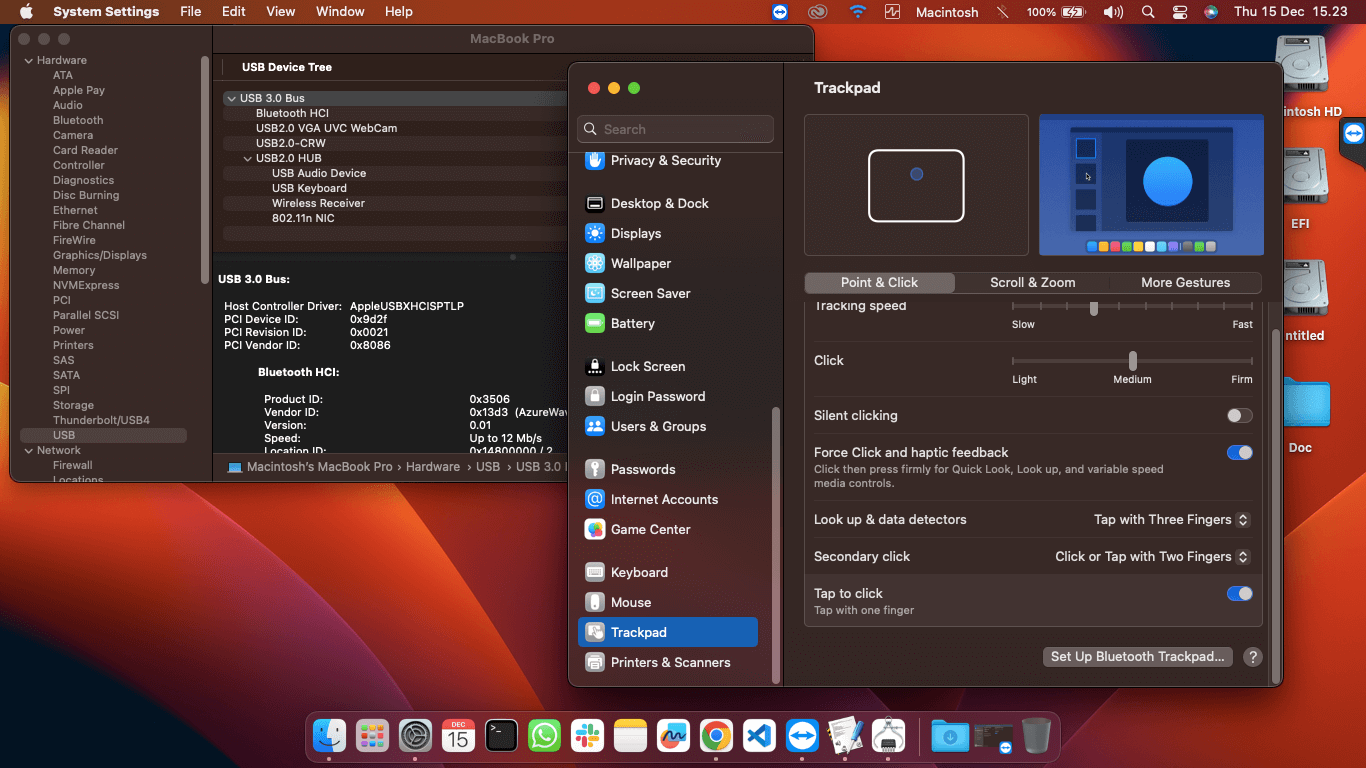
Task: Open the Trash in the Dock
Action: 1036,736
